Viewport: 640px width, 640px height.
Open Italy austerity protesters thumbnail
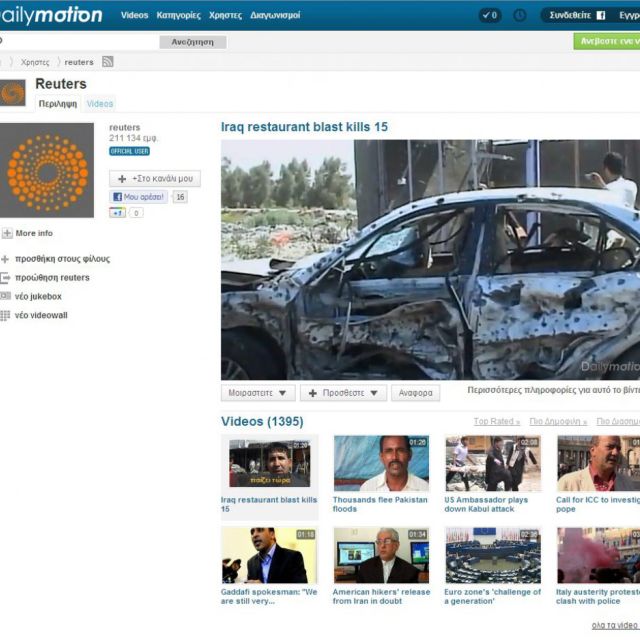point(598,556)
